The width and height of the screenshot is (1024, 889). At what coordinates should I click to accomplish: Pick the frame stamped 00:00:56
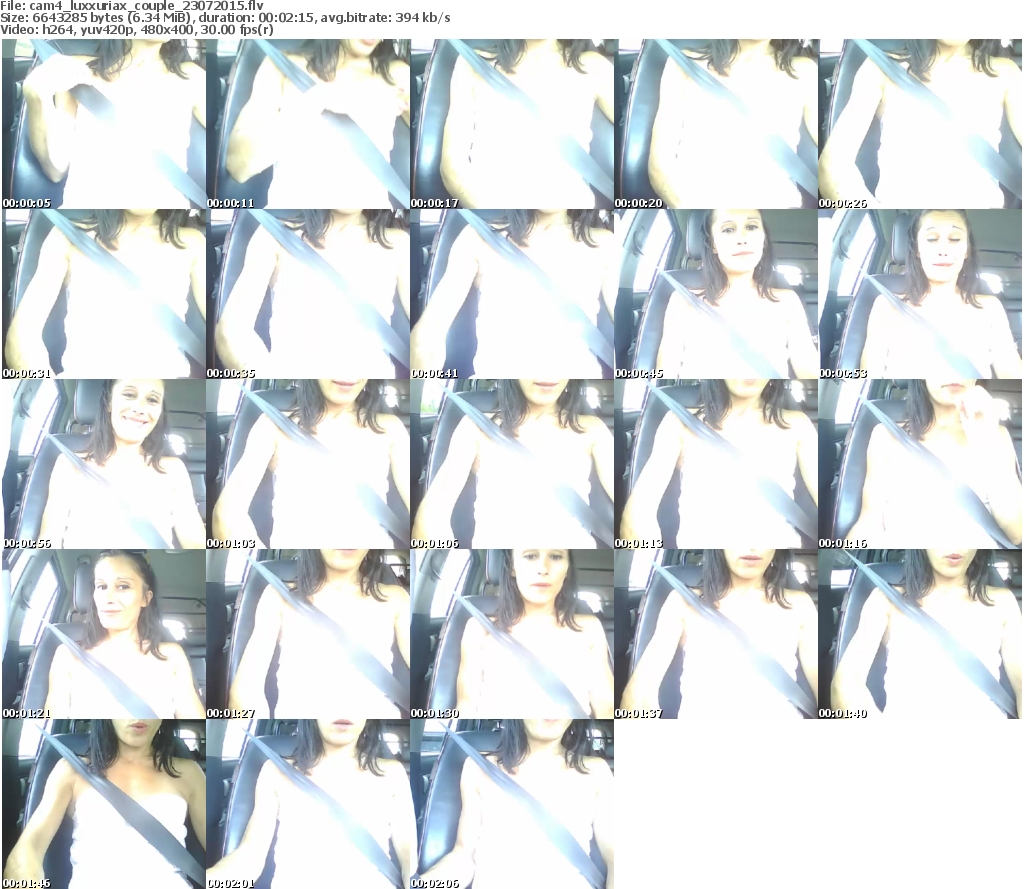coord(104,464)
